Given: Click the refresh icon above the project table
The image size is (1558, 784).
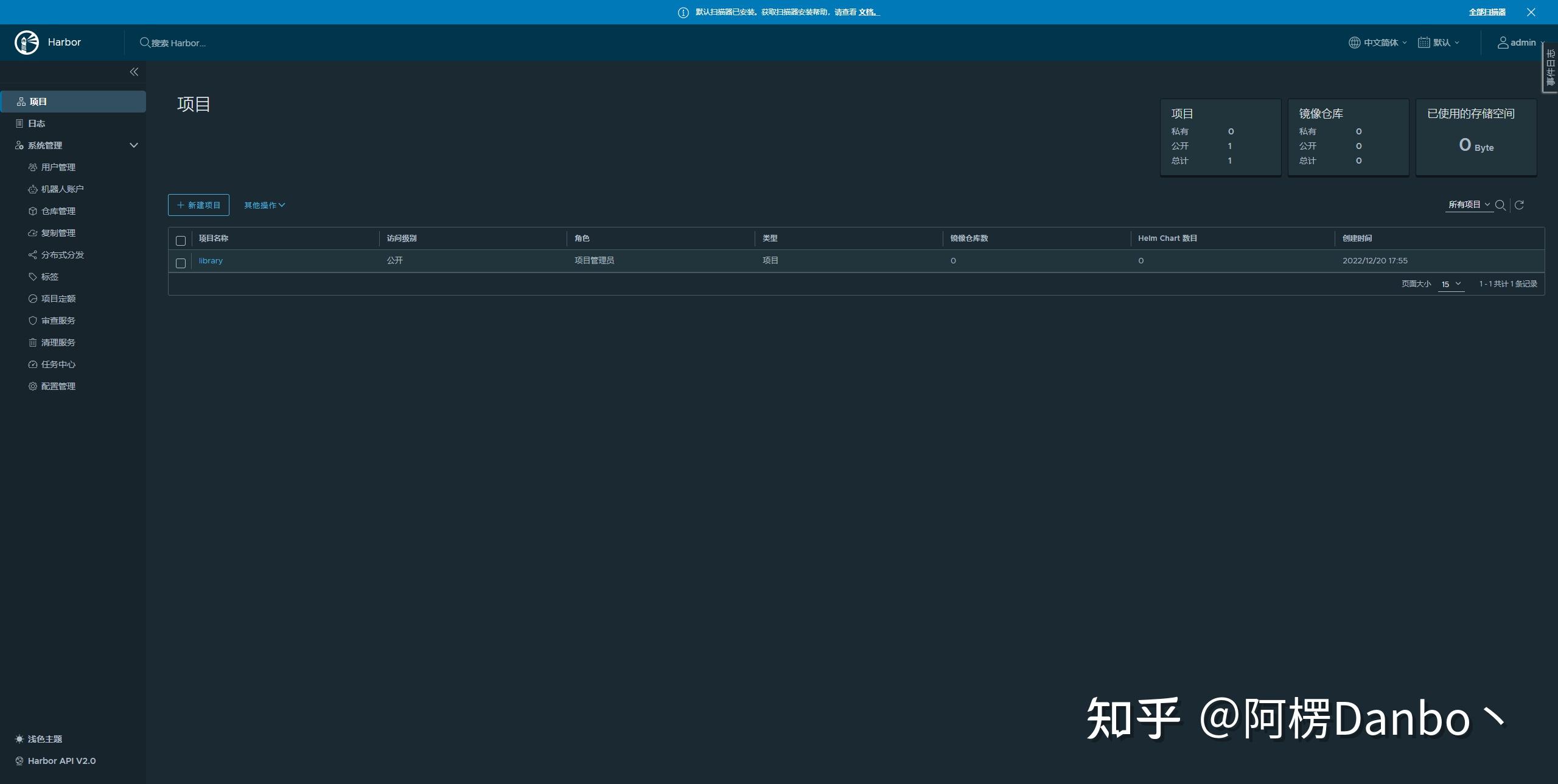Looking at the screenshot, I should [x=1520, y=205].
